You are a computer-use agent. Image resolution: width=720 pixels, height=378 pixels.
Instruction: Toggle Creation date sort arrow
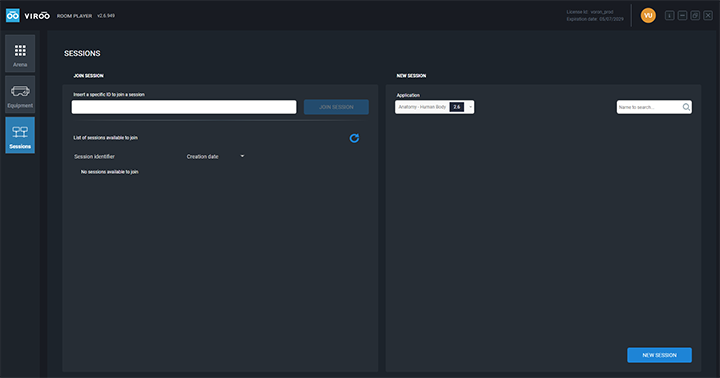tap(242, 156)
